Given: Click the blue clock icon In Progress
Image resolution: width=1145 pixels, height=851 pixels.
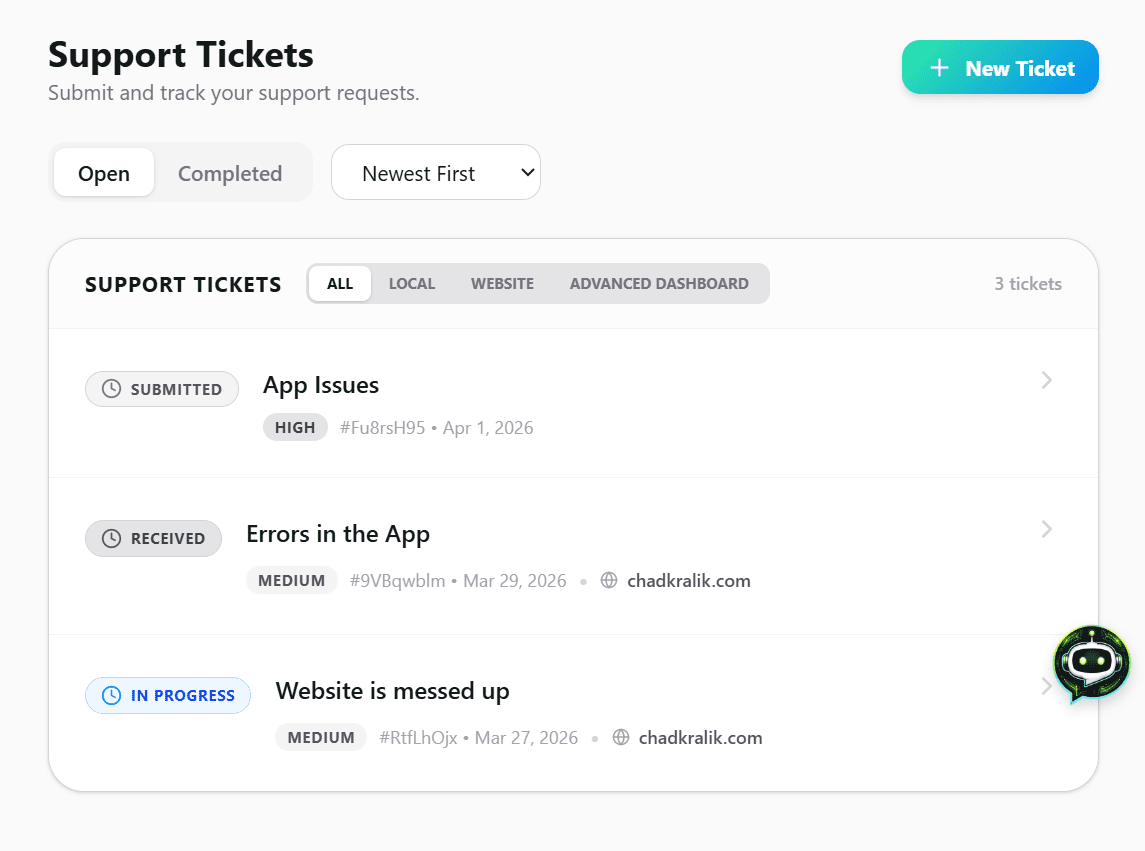Looking at the screenshot, I should (112, 695).
